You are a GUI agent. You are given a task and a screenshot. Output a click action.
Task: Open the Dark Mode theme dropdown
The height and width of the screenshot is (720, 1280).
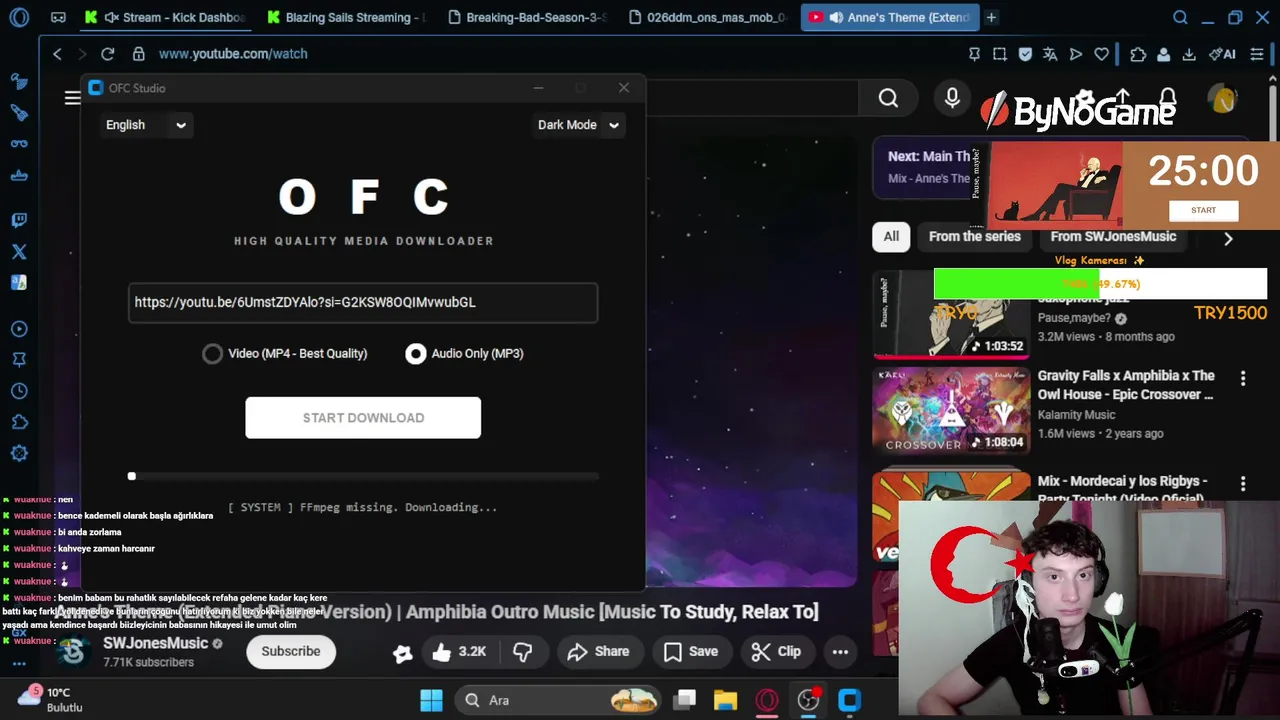point(579,125)
